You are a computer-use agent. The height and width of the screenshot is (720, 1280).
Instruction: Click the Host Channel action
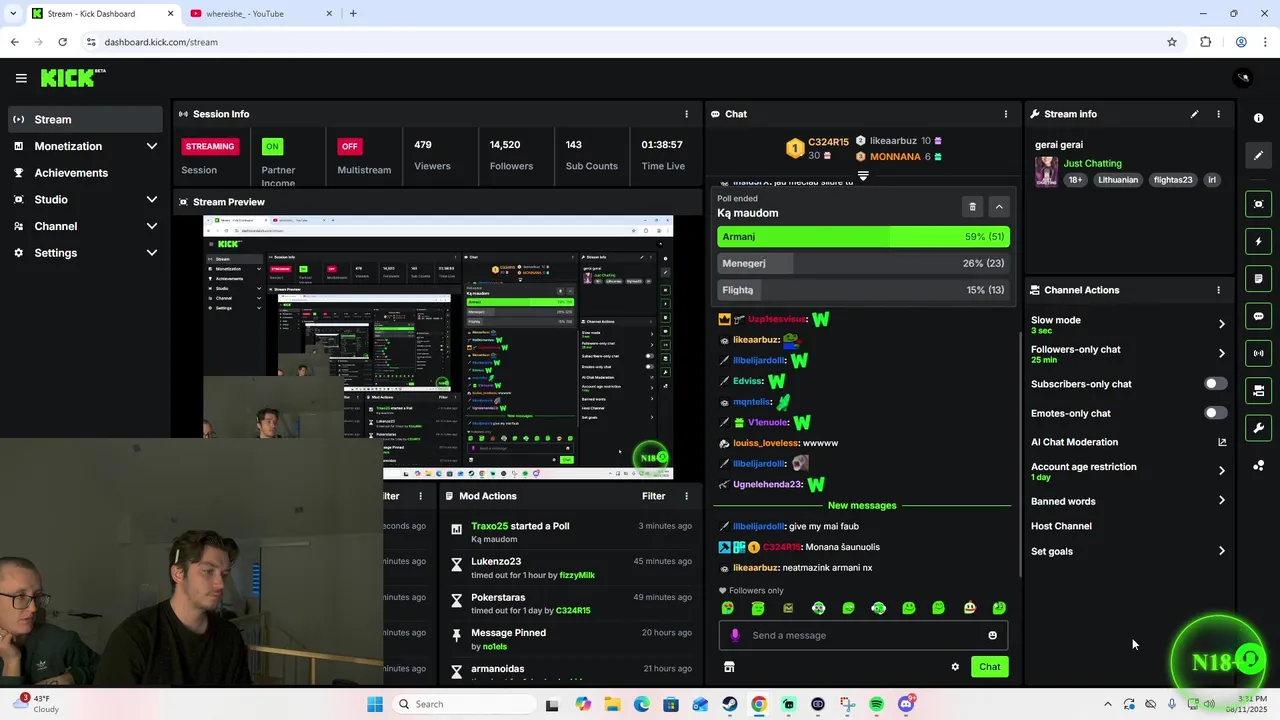tap(1061, 526)
